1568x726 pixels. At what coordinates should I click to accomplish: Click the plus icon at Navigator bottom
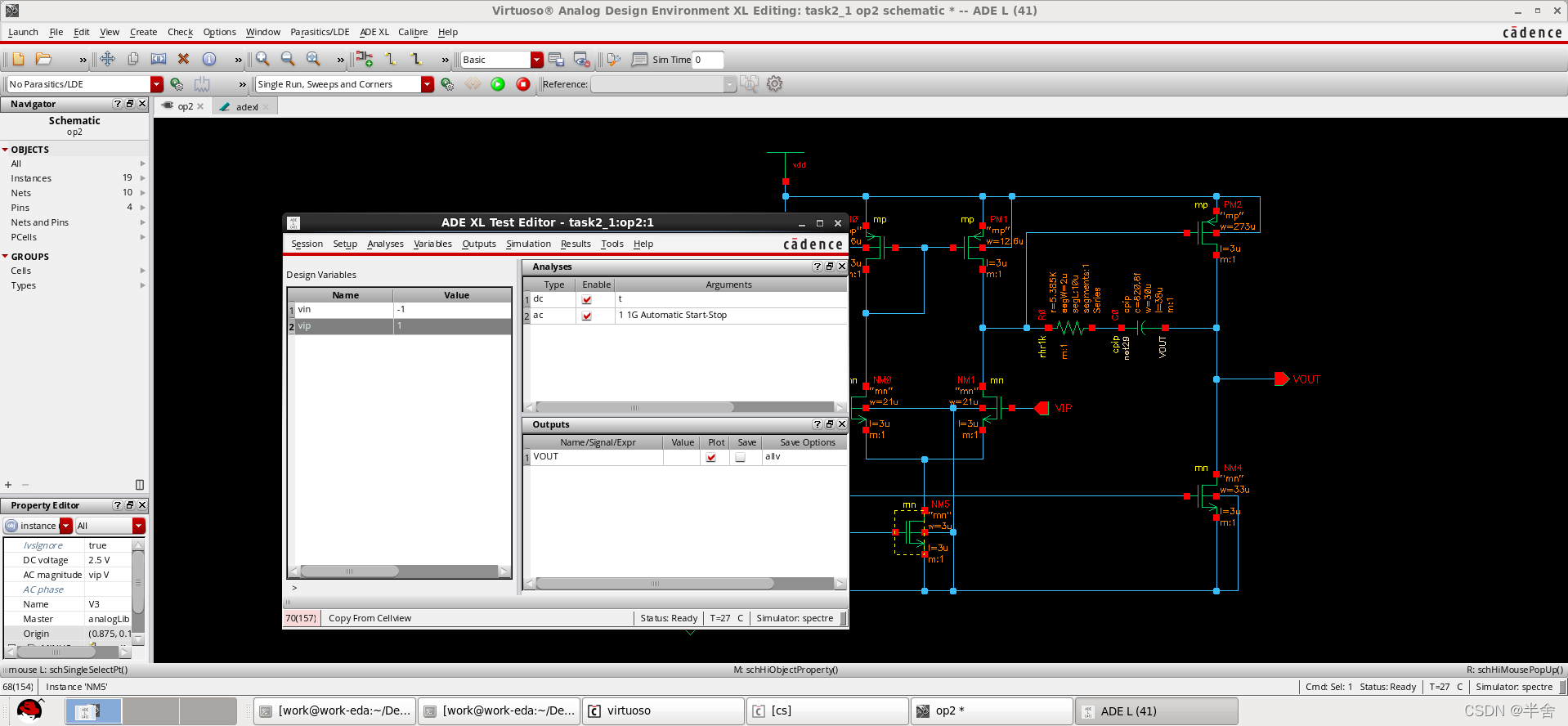tap(8, 485)
